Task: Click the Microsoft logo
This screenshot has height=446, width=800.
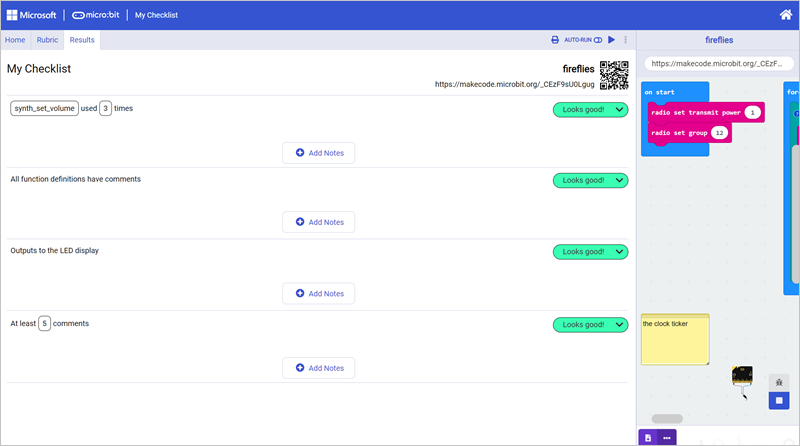Action: (32, 15)
